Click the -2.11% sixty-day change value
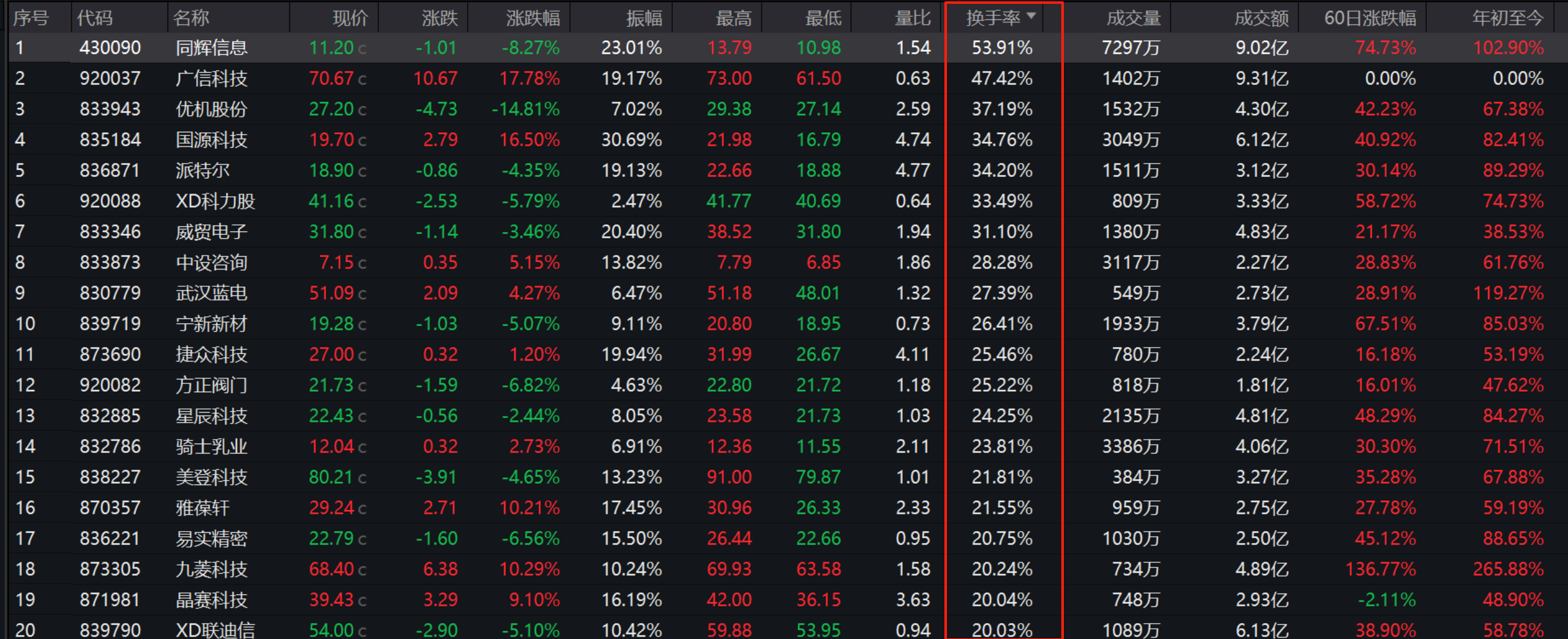Screen dimensions: 1568x639 click(x=1387, y=600)
